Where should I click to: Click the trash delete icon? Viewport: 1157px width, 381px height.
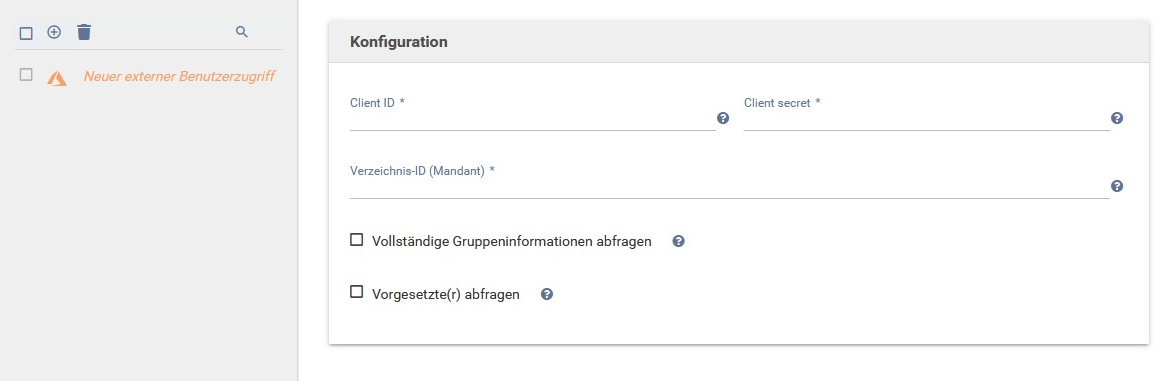click(84, 32)
